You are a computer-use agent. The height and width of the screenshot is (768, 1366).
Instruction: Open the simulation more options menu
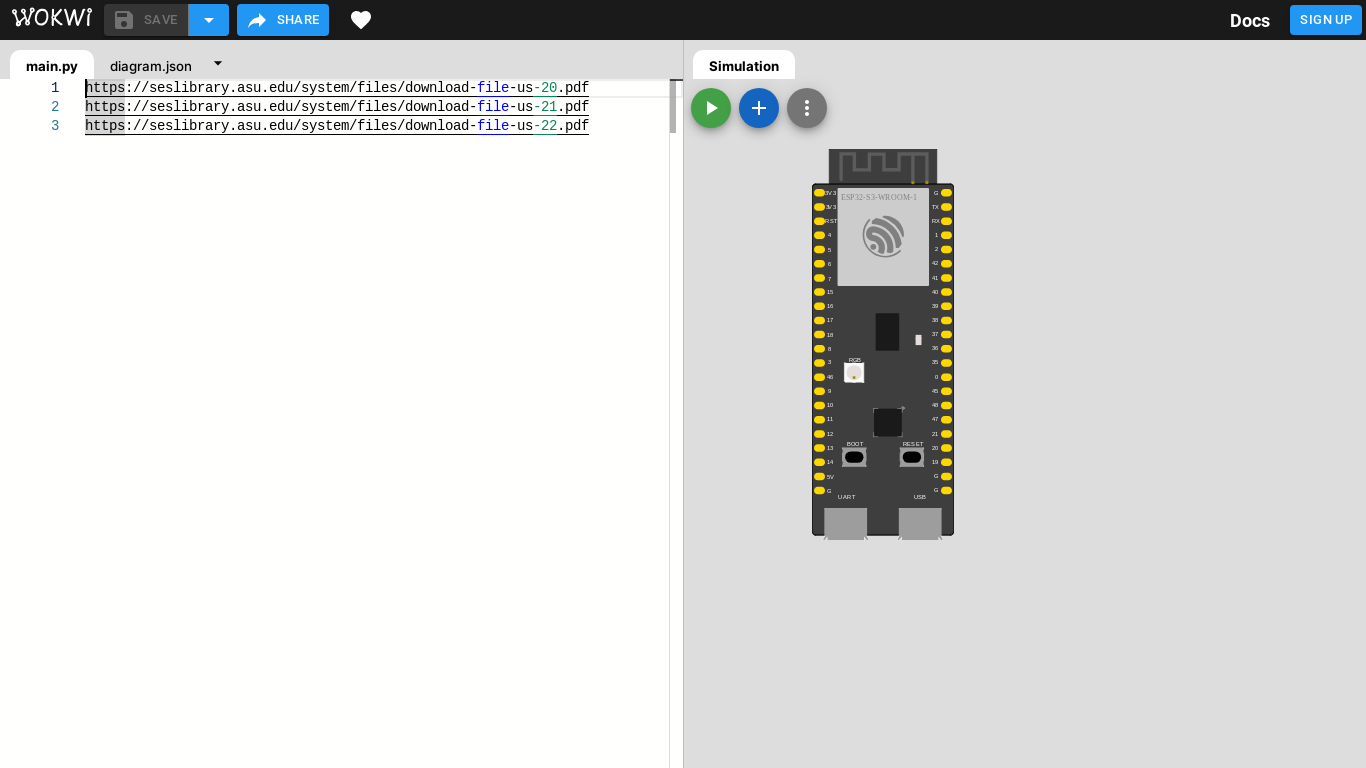click(807, 108)
